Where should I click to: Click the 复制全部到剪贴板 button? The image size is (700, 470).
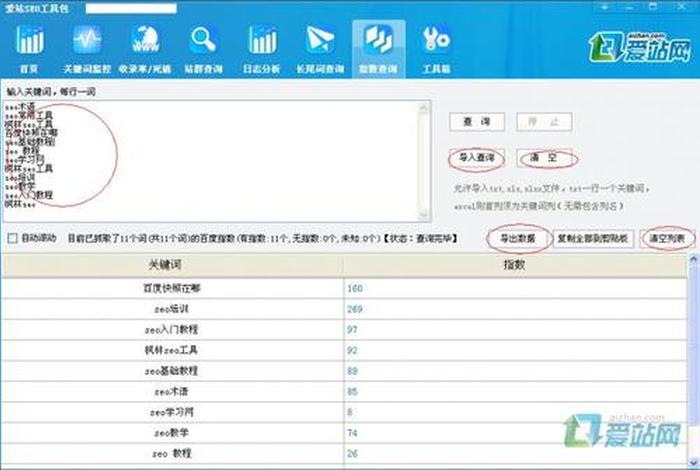coord(593,238)
